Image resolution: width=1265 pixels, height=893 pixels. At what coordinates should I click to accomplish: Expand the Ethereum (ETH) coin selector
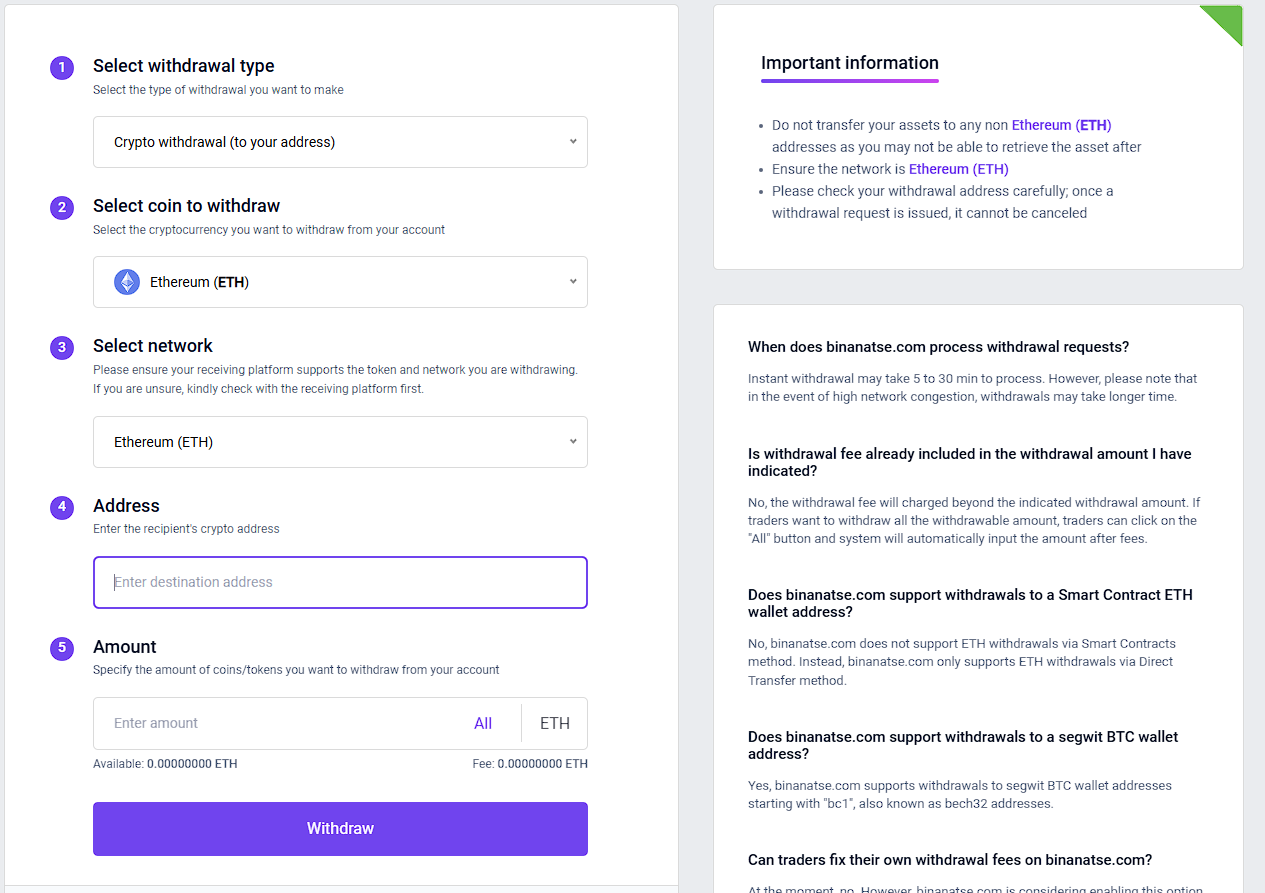[340, 282]
